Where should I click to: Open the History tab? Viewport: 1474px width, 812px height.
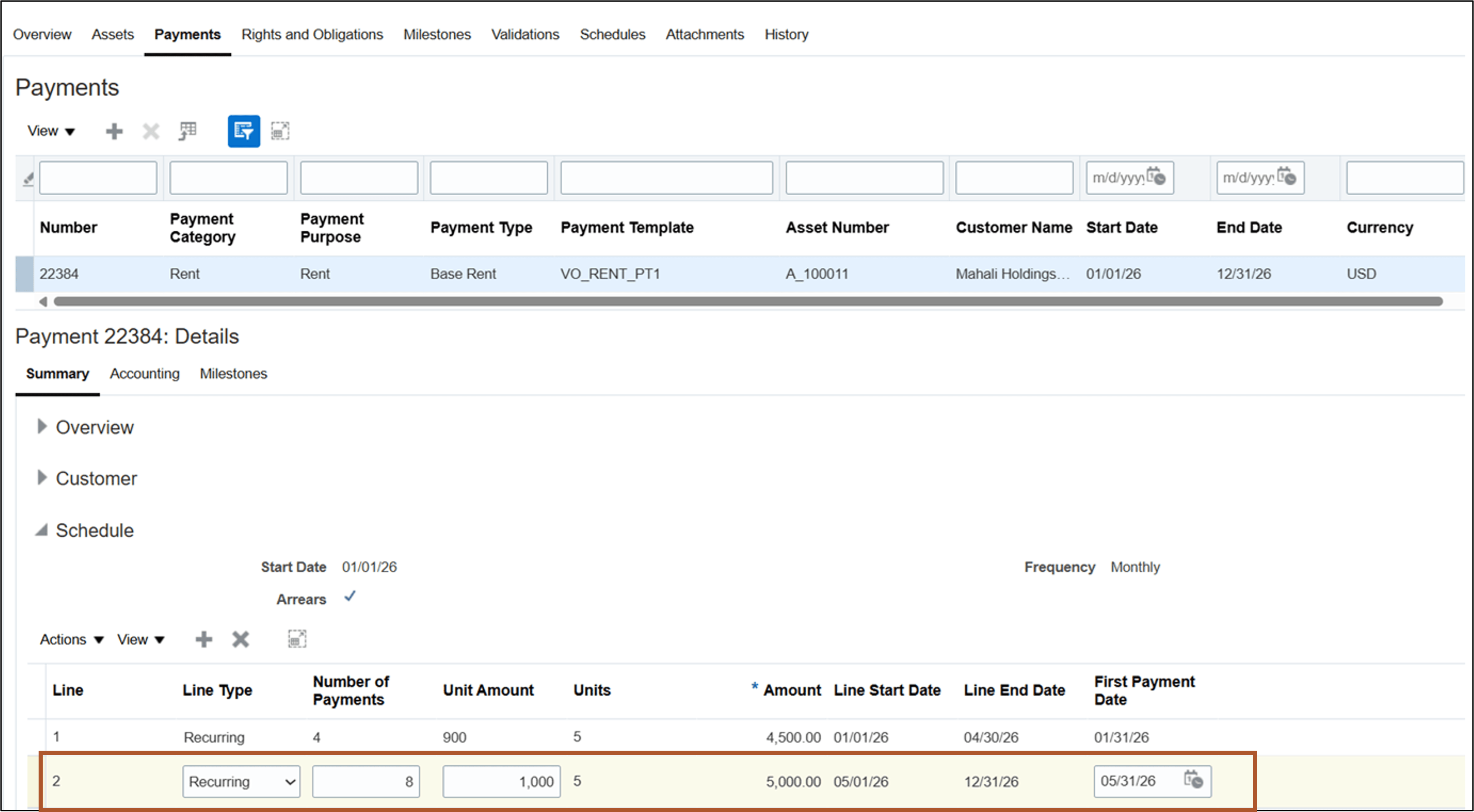[x=787, y=35]
